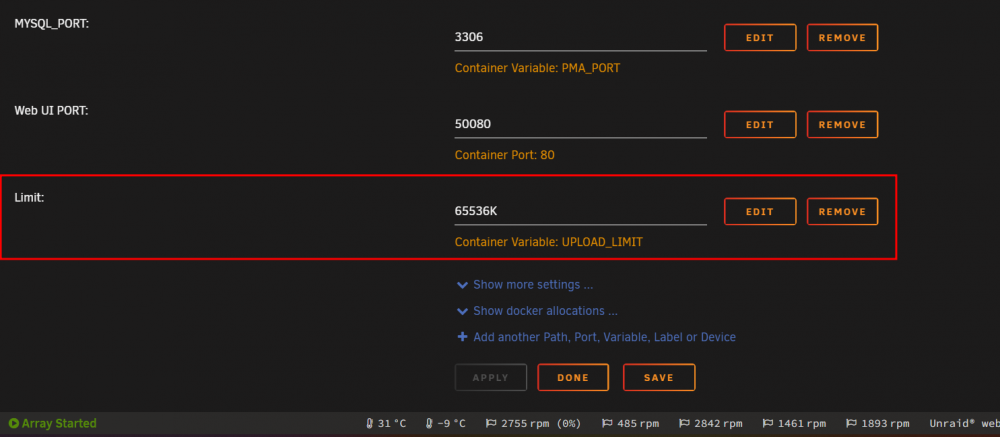The width and height of the screenshot is (1000, 437).
Task: Click the 31 °C temperature reading
Action: 392,424
